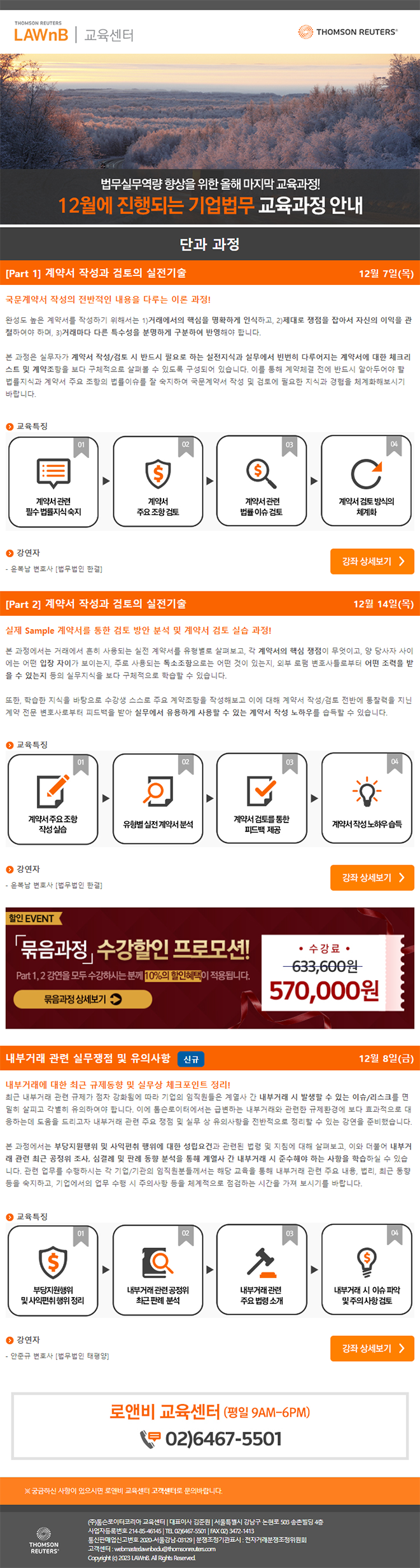420x1568 pixels.
Task: Click the 부당지원행위 및 사익편취 행위 정리 icon
Action: (x=53, y=1262)
